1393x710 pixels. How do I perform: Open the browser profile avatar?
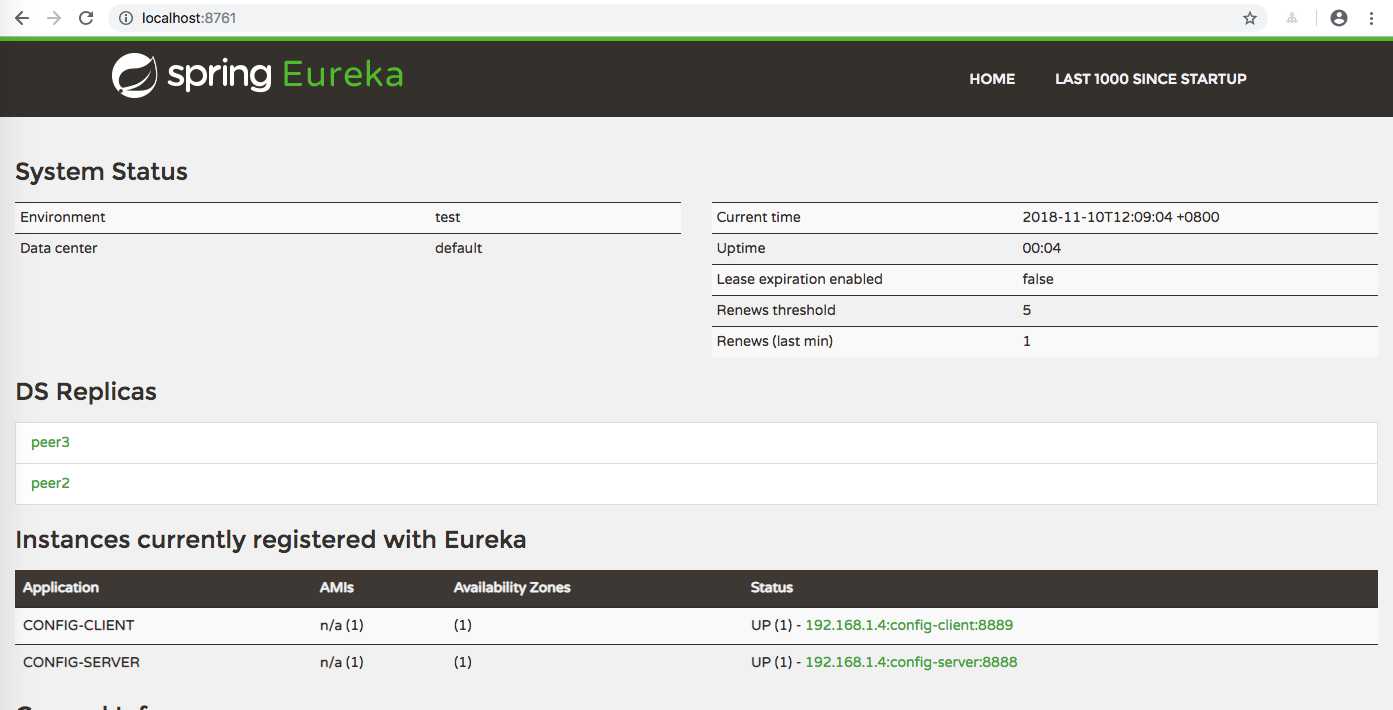(x=1339, y=18)
